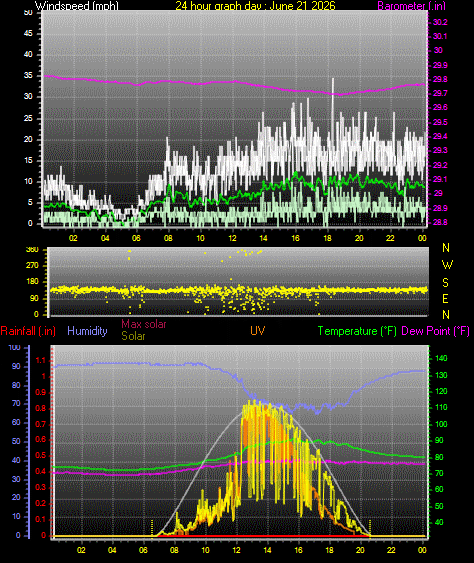Click the "E" compass direction label
This screenshot has width=474, height=563.
445,298
